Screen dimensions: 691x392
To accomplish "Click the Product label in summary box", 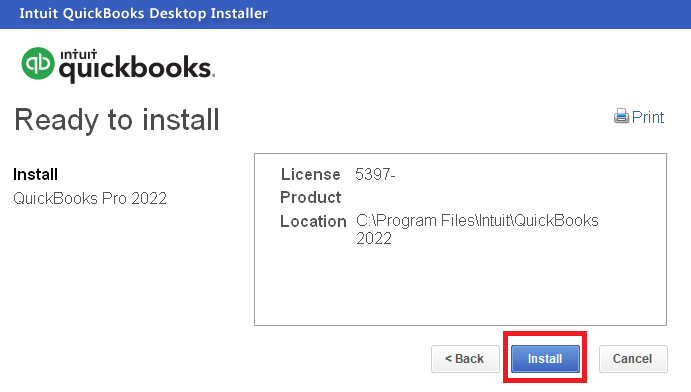I will (311, 197).
